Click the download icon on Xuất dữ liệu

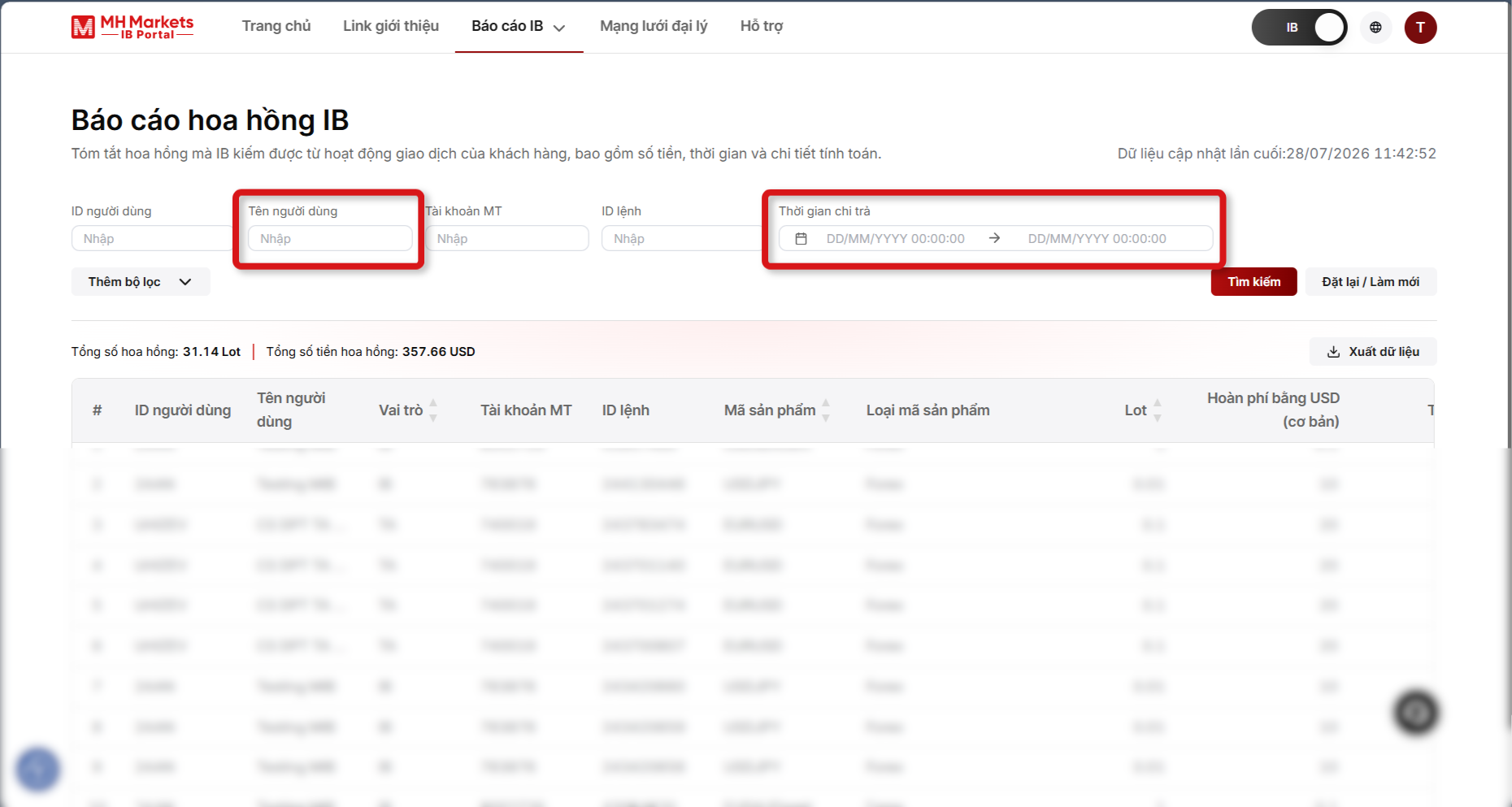pos(1333,352)
